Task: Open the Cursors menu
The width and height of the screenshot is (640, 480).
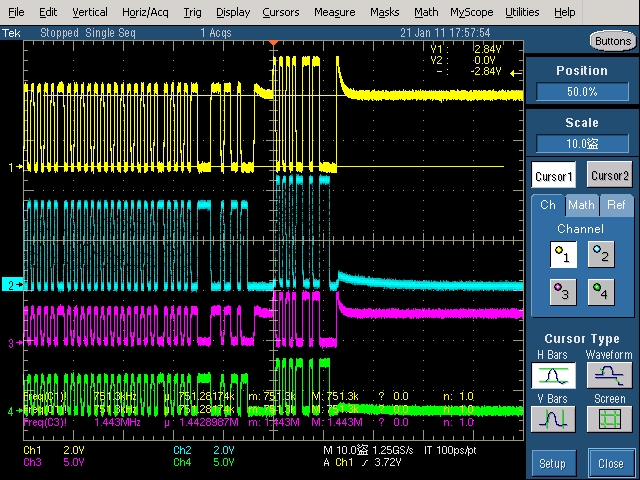Action: click(x=281, y=12)
